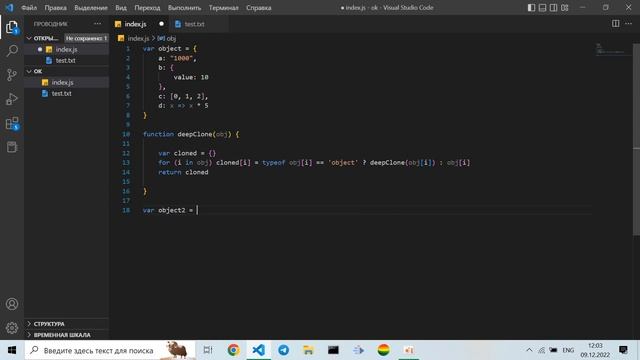Click the index.js breadcrumb

coord(138,38)
